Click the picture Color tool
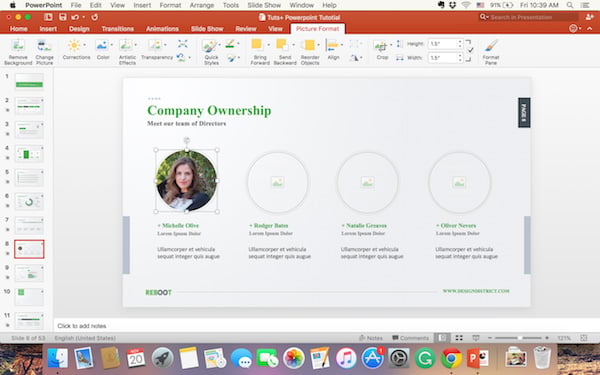 tap(103, 50)
